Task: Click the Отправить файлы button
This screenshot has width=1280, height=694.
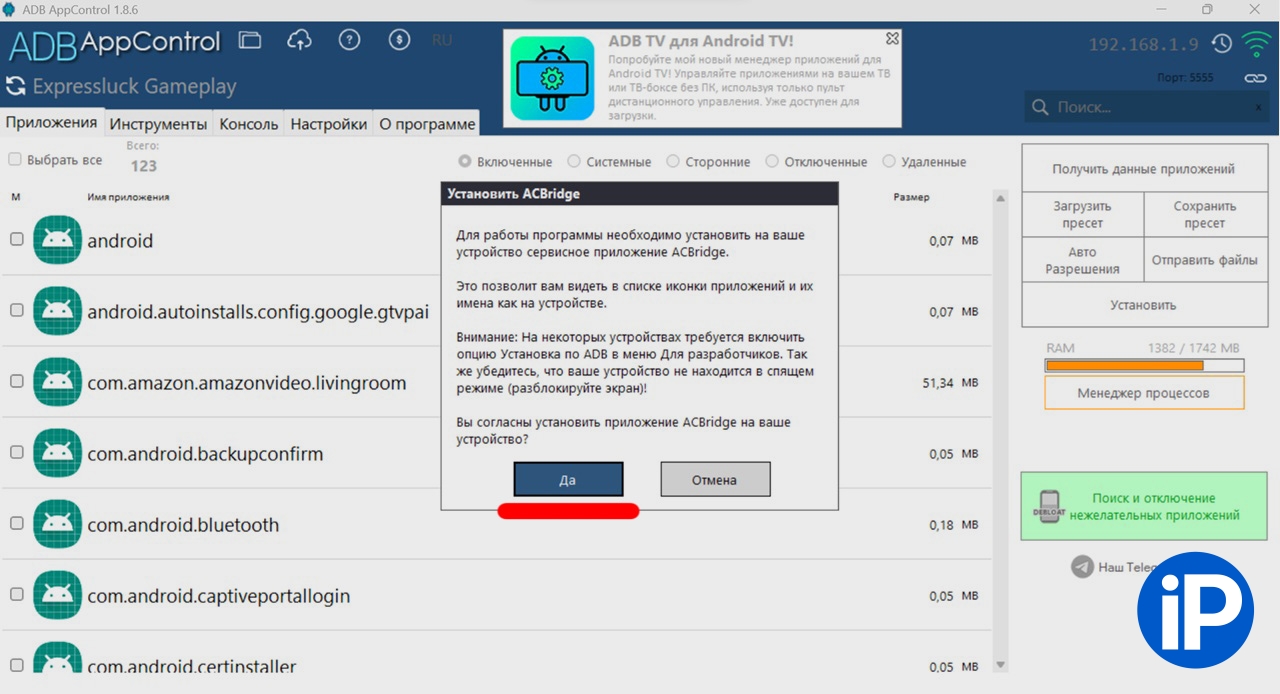Action: 1205,260
